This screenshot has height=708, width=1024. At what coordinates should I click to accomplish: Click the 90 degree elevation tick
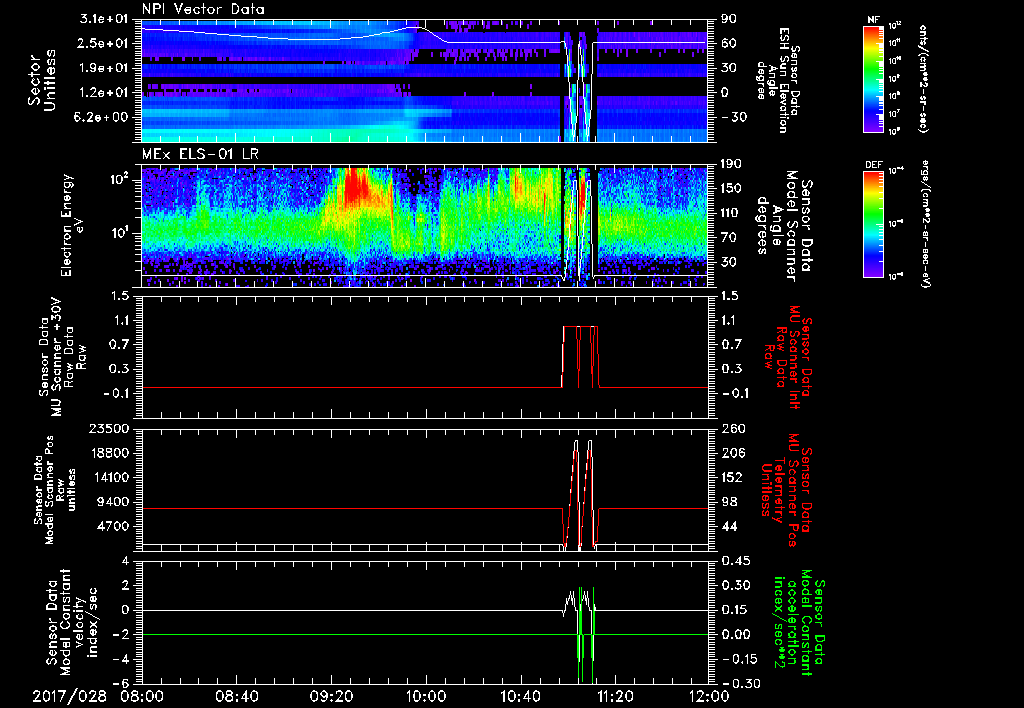pos(728,19)
